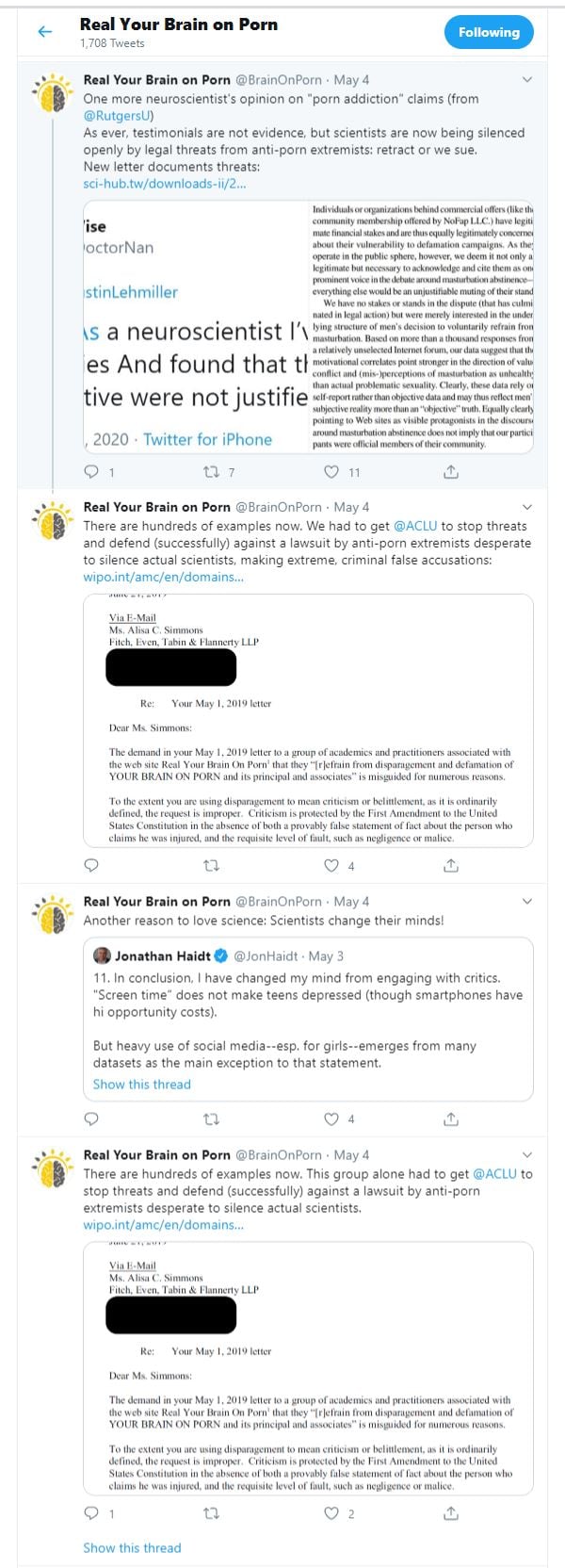Reply to the first tweet about neuroscientist's opinion
The image size is (565, 1568).
click(x=91, y=471)
